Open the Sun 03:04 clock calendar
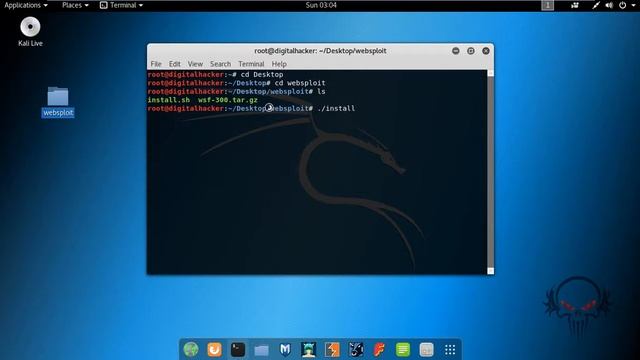The image size is (640, 360). [x=321, y=5]
